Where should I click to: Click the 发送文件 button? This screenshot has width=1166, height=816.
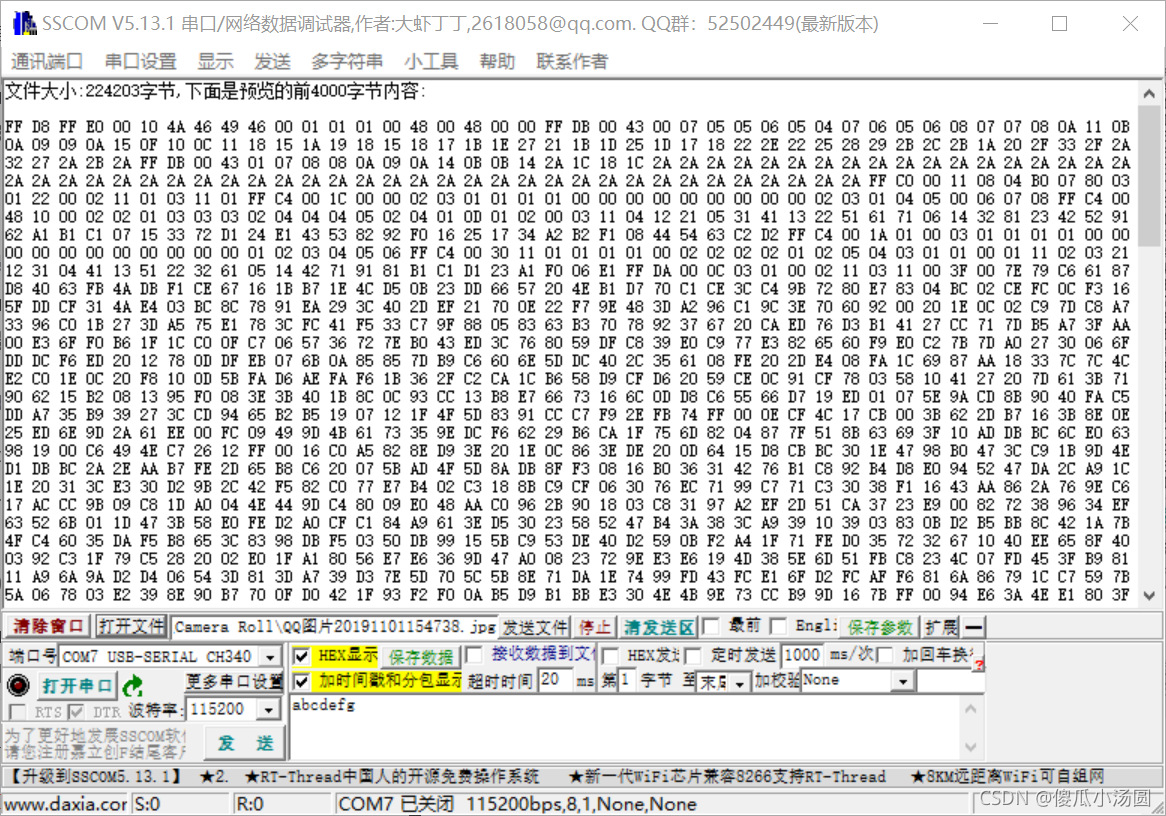coord(535,628)
